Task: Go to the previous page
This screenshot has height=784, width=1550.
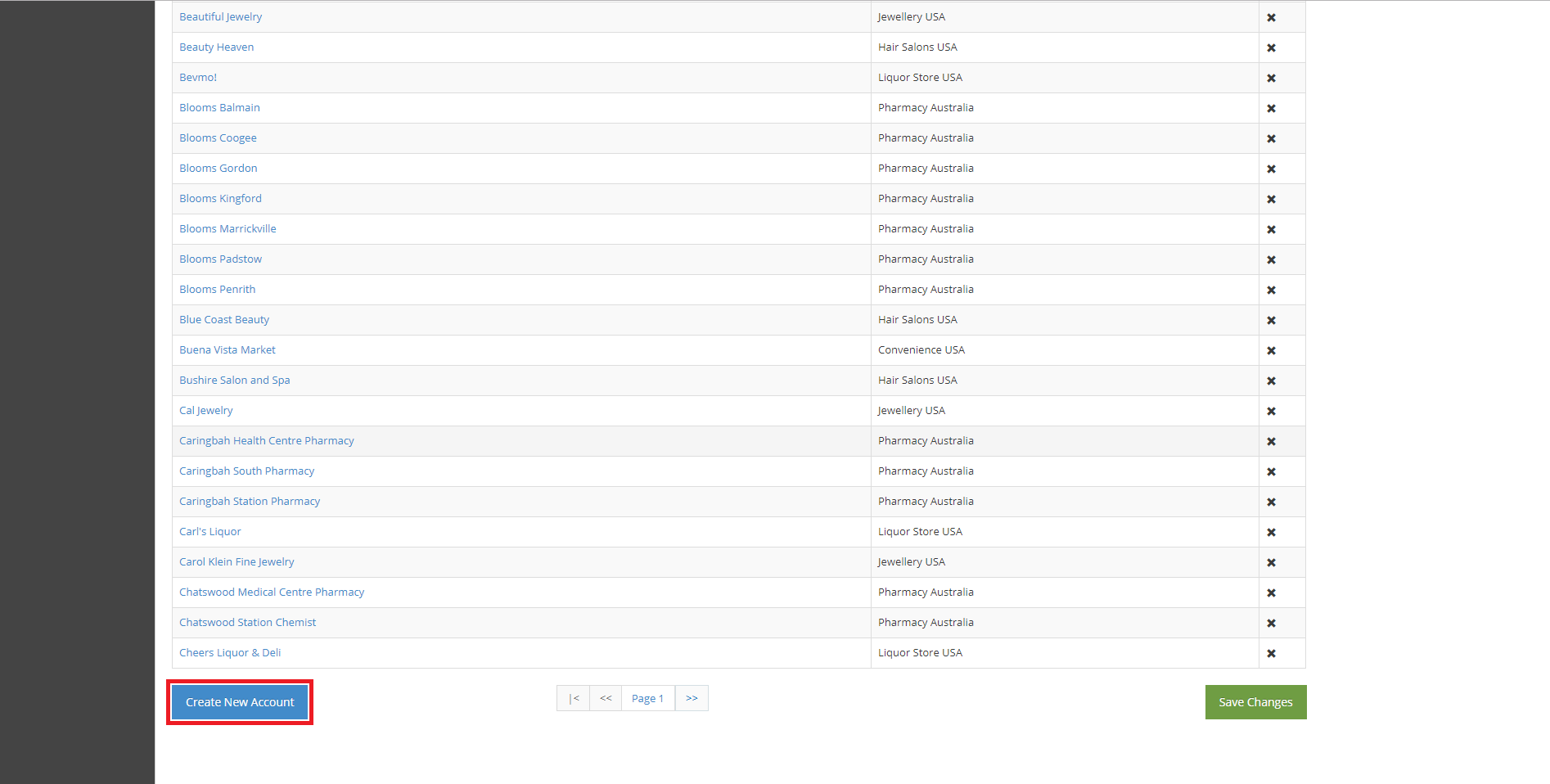Action: (x=606, y=698)
